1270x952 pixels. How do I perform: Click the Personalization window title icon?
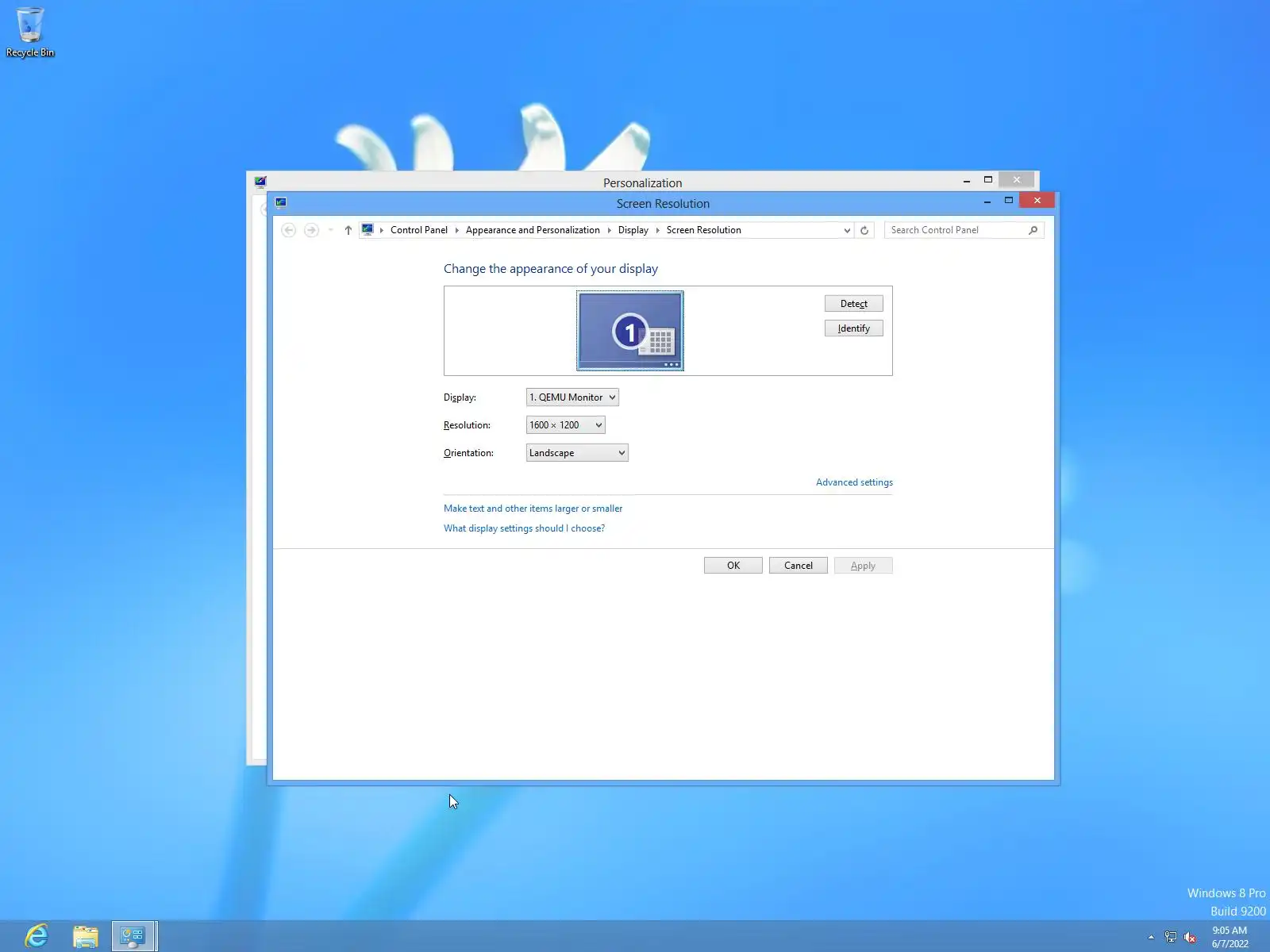[x=260, y=182]
